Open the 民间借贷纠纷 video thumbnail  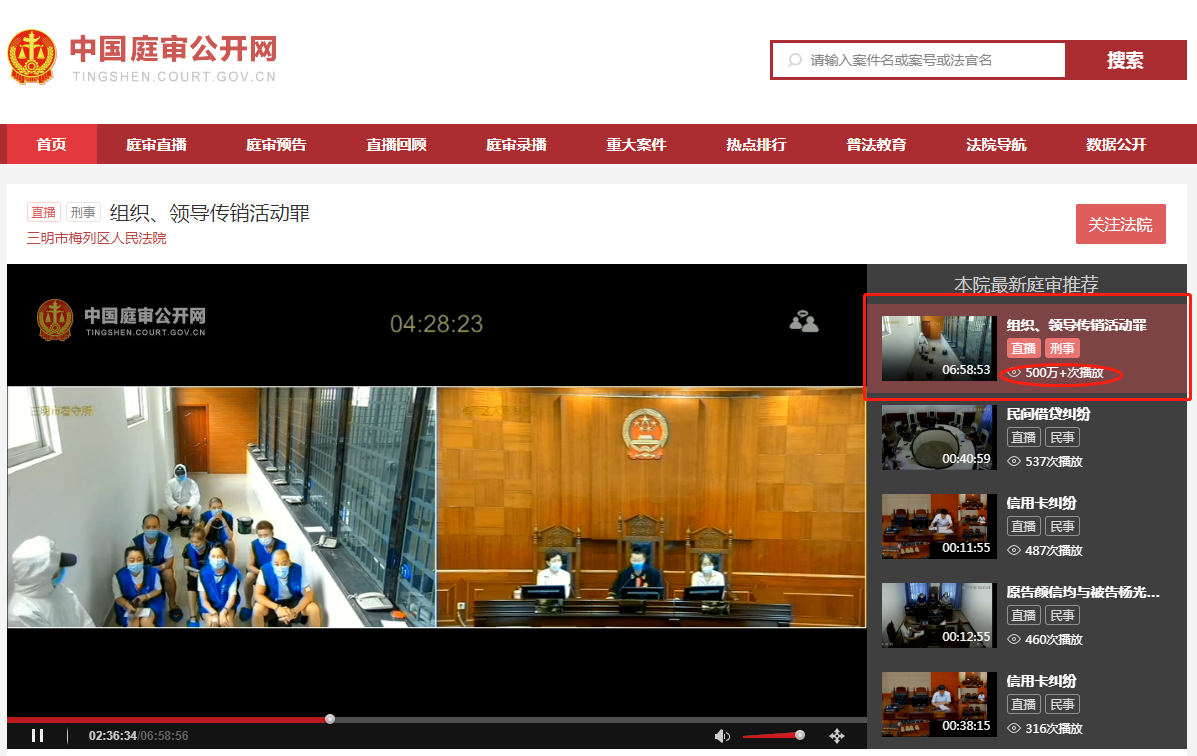(x=938, y=437)
